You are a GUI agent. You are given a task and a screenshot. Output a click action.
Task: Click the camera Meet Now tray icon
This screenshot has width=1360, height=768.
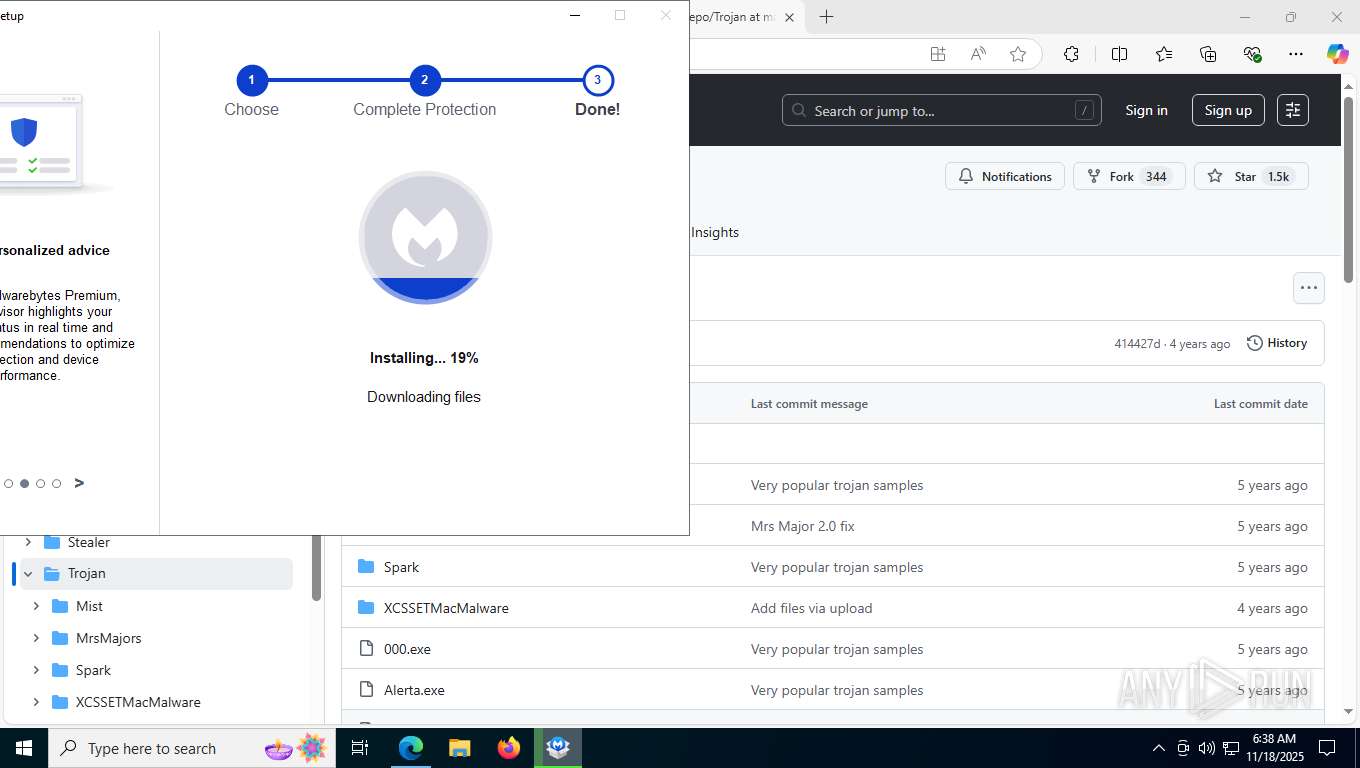pos(1183,748)
